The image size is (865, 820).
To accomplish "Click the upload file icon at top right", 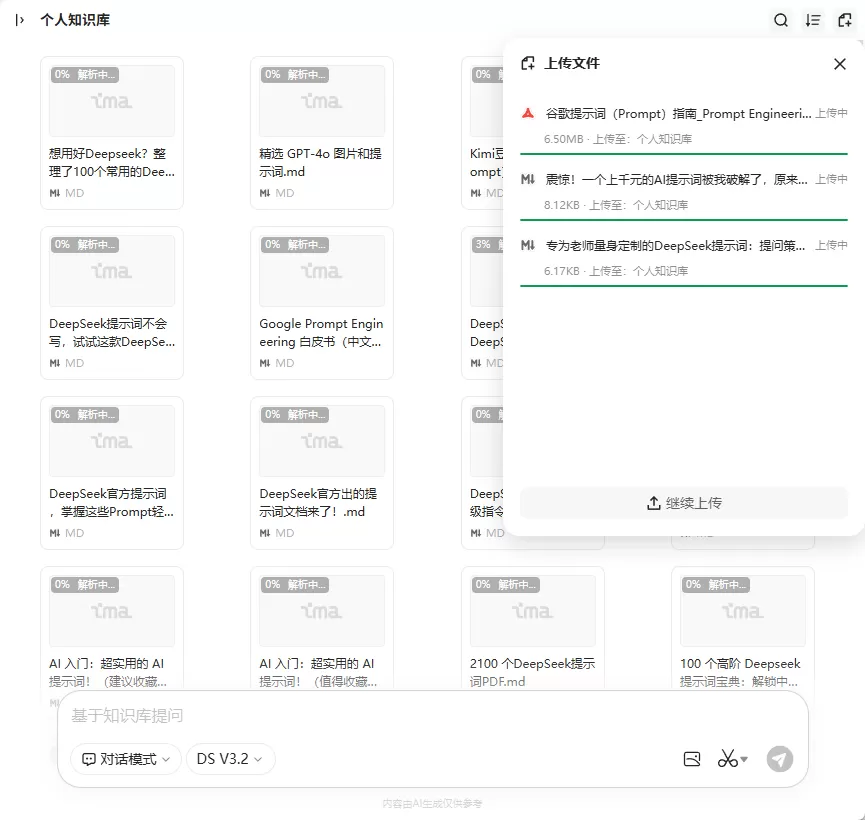I will click(845, 20).
